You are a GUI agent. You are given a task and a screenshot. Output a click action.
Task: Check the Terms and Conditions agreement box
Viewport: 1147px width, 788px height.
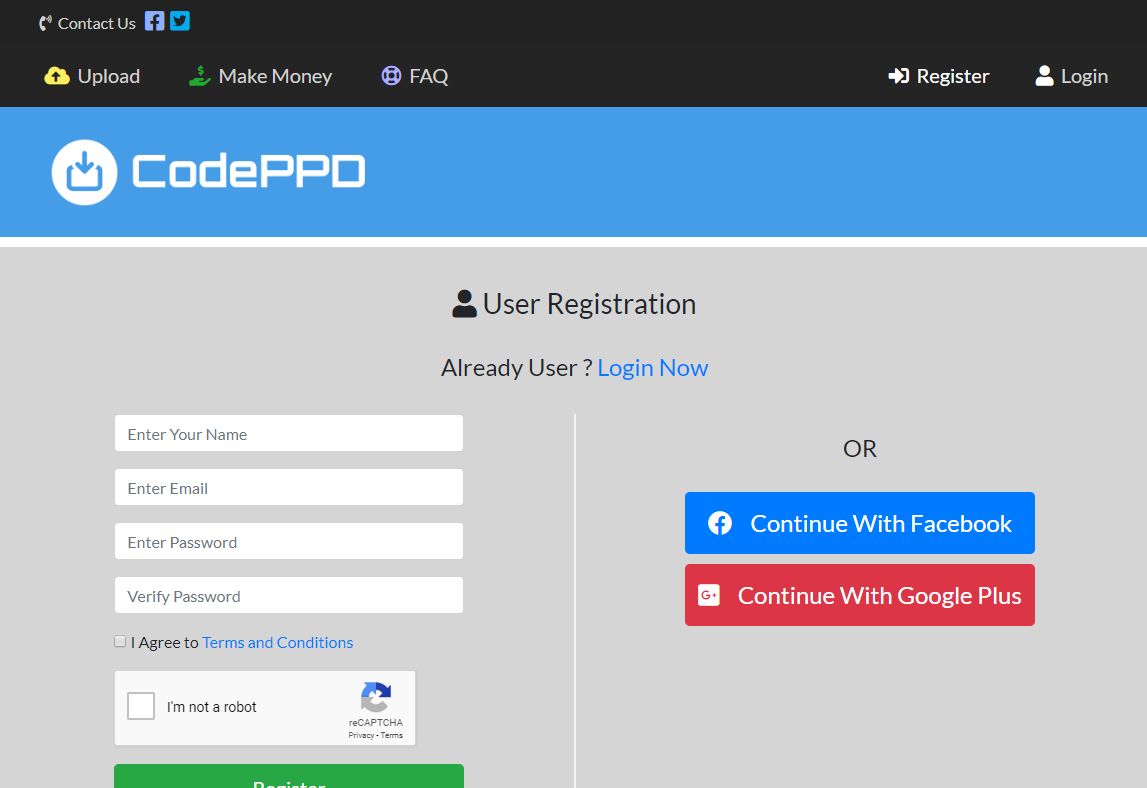pyautogui.click(x=120, y=641)
